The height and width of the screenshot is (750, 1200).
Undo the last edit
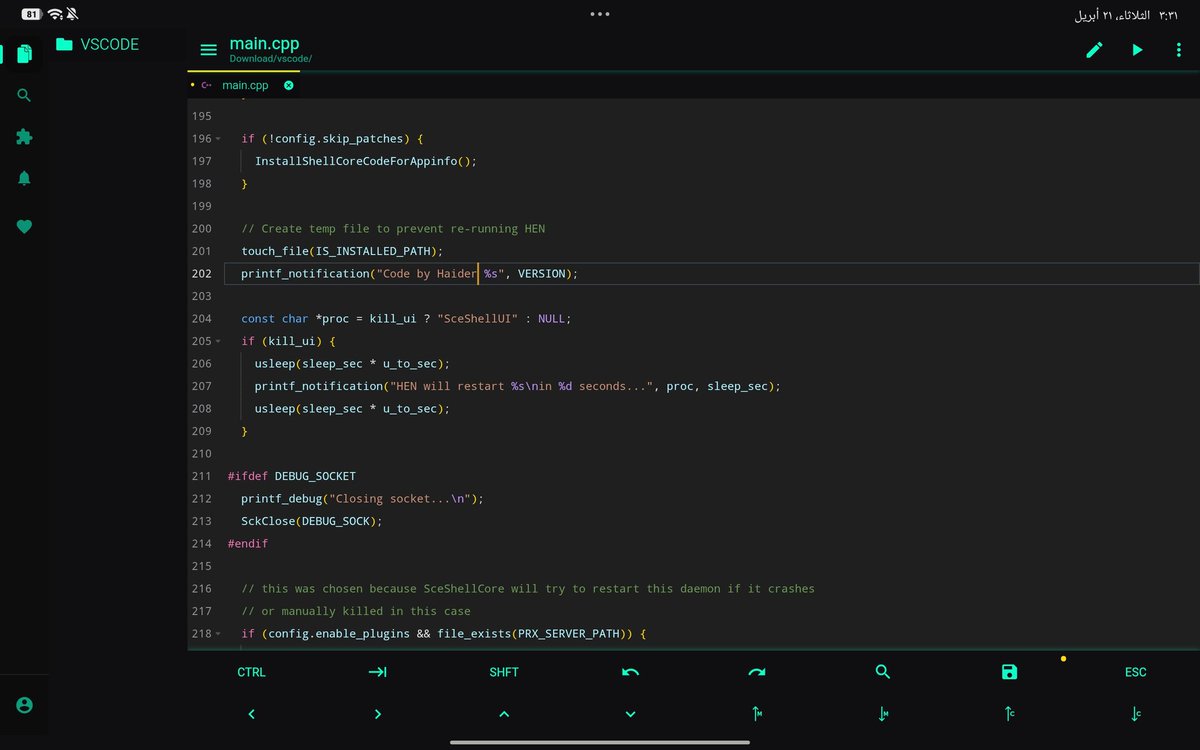pyautogui.click(x=630, y=672)
